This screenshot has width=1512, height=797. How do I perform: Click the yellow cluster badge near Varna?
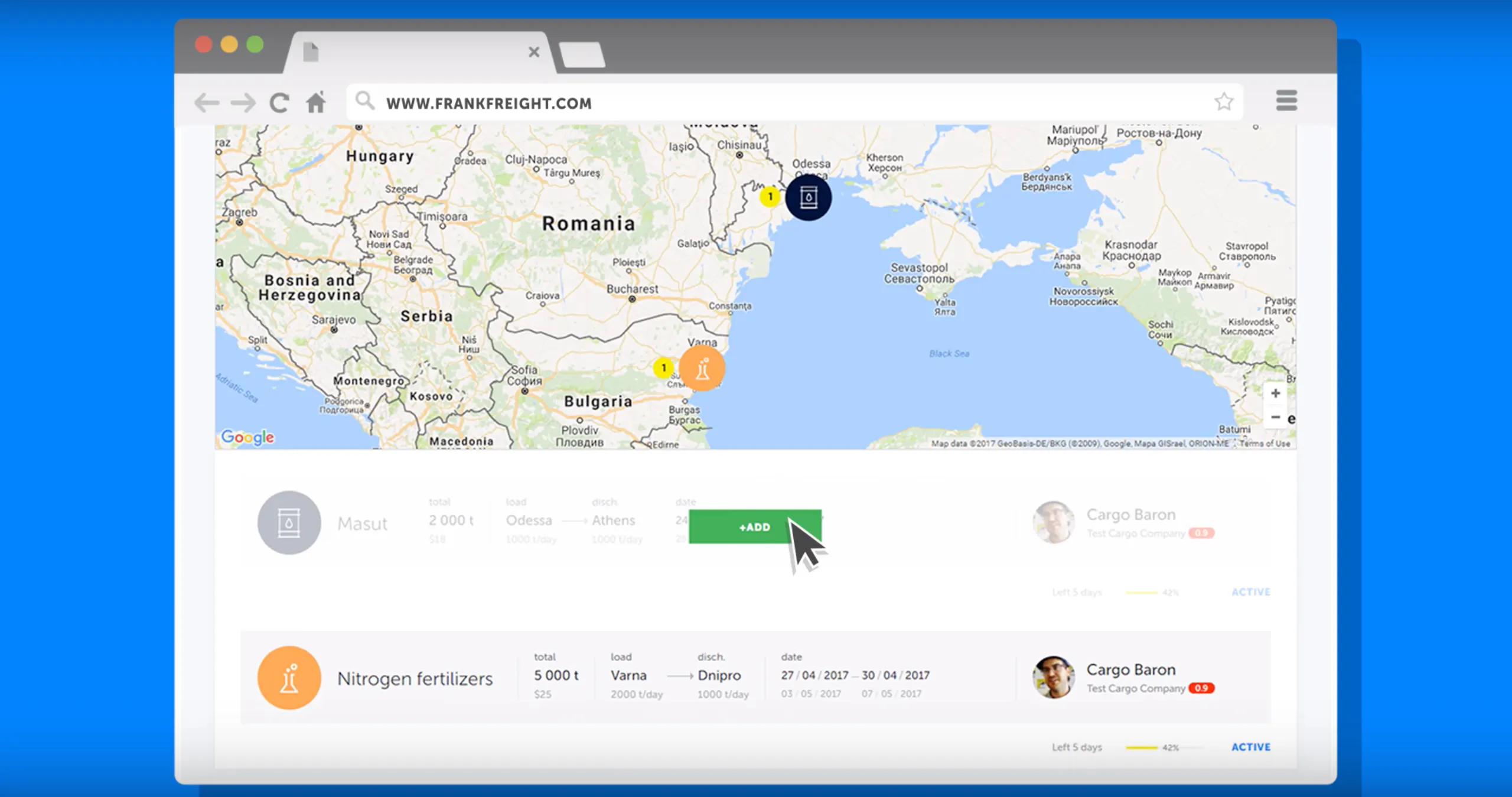[663, 367]
